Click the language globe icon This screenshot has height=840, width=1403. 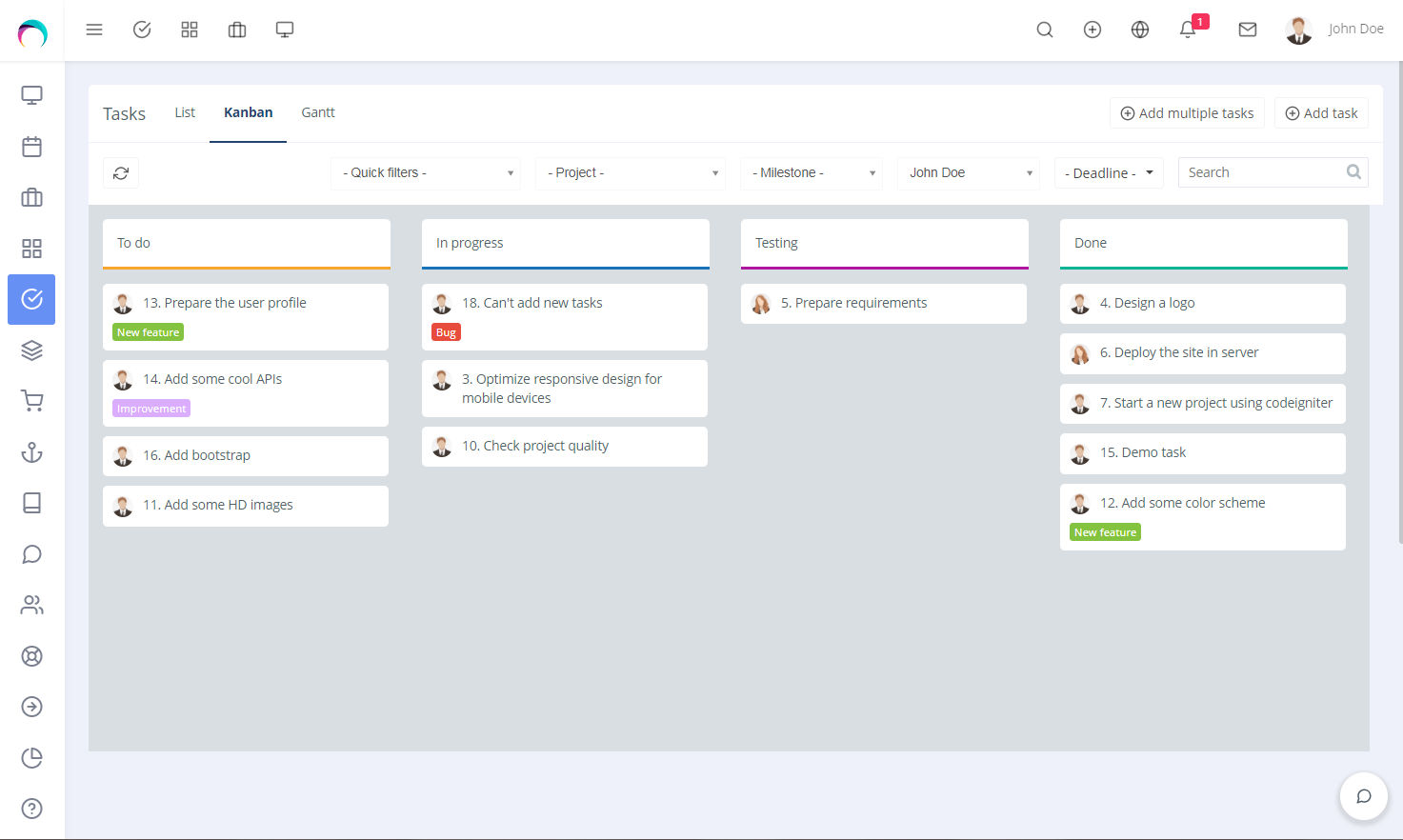click(x=1139, y=30)
